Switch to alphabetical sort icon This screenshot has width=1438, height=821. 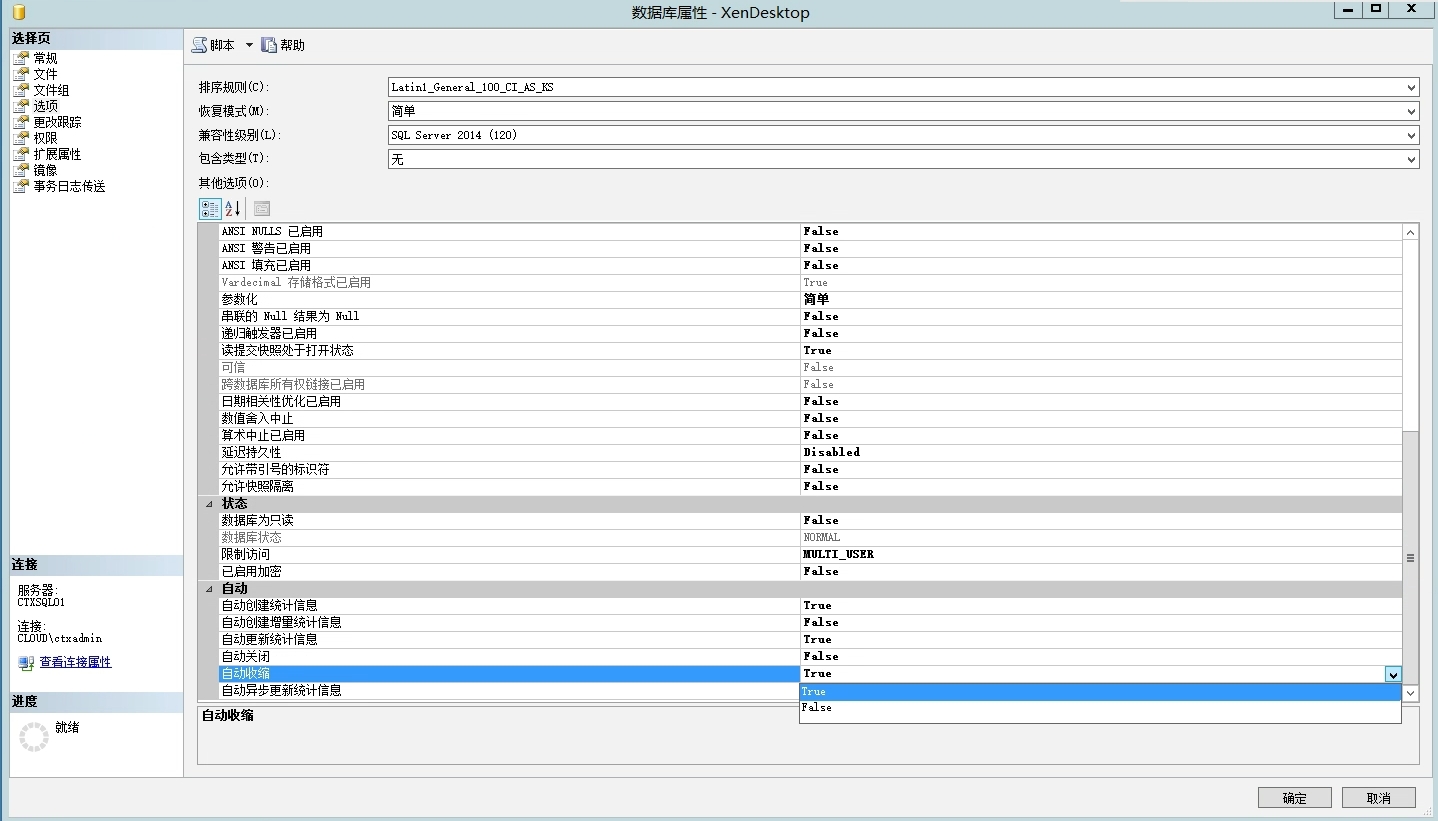233,209
